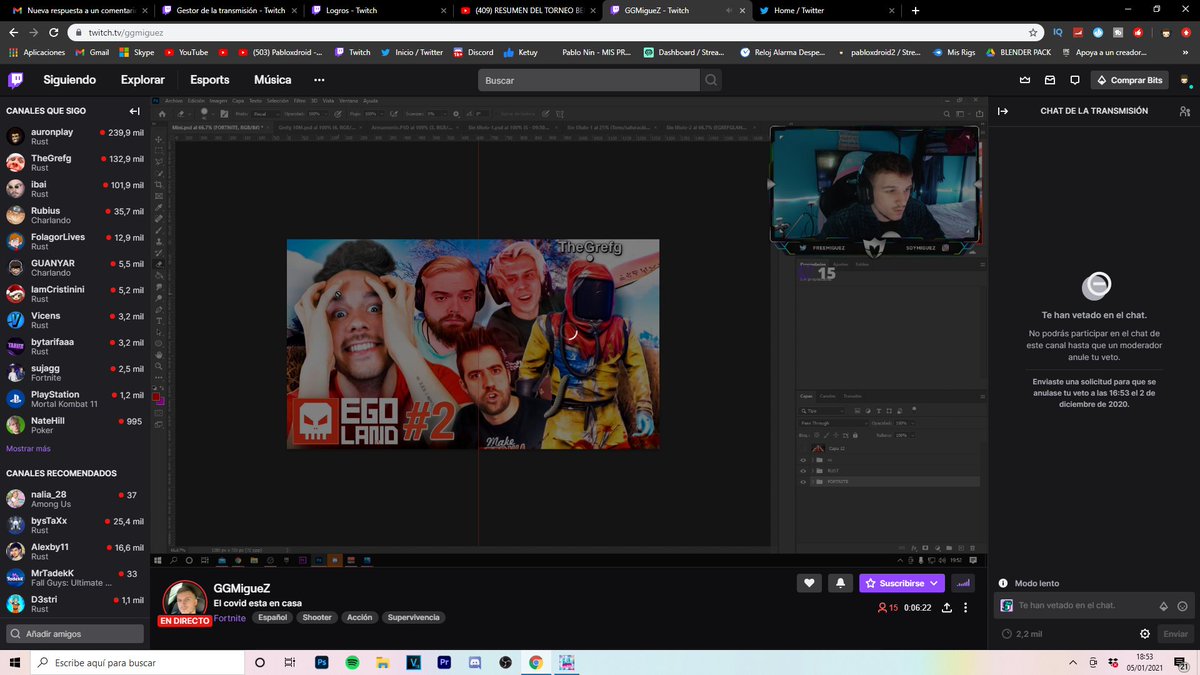Screen dimensions: 1200x675
Task: Click the Twitch logo home icon
Action: pos(16,80)
